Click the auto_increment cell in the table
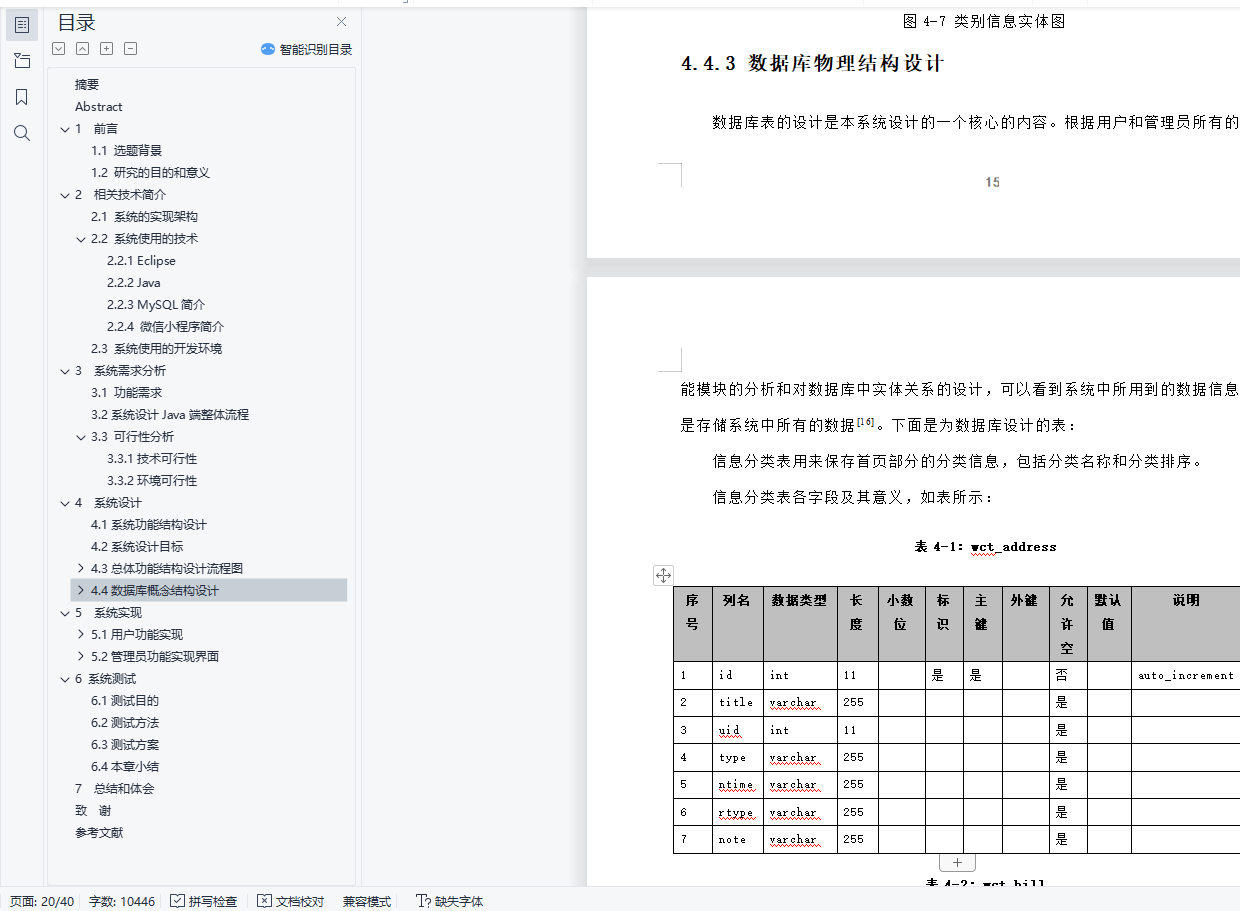Screen dimensions: 1240x911 point(1186,675)
